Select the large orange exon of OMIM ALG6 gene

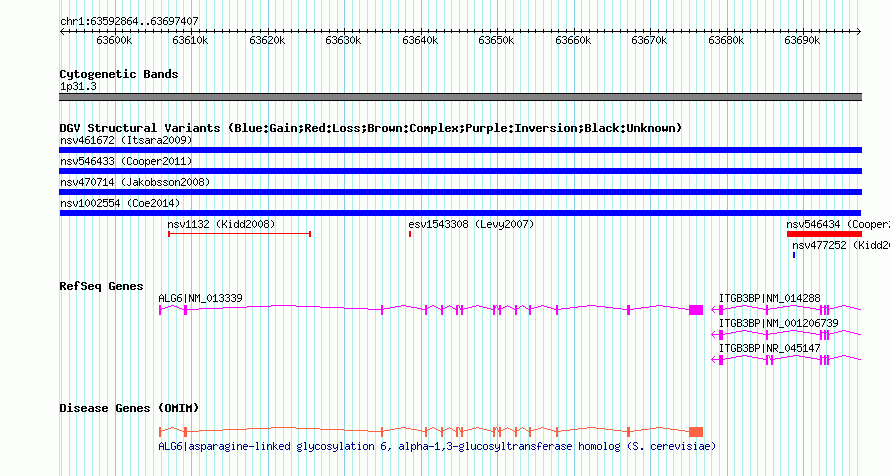pyautogui.click(x=696, y=432)
